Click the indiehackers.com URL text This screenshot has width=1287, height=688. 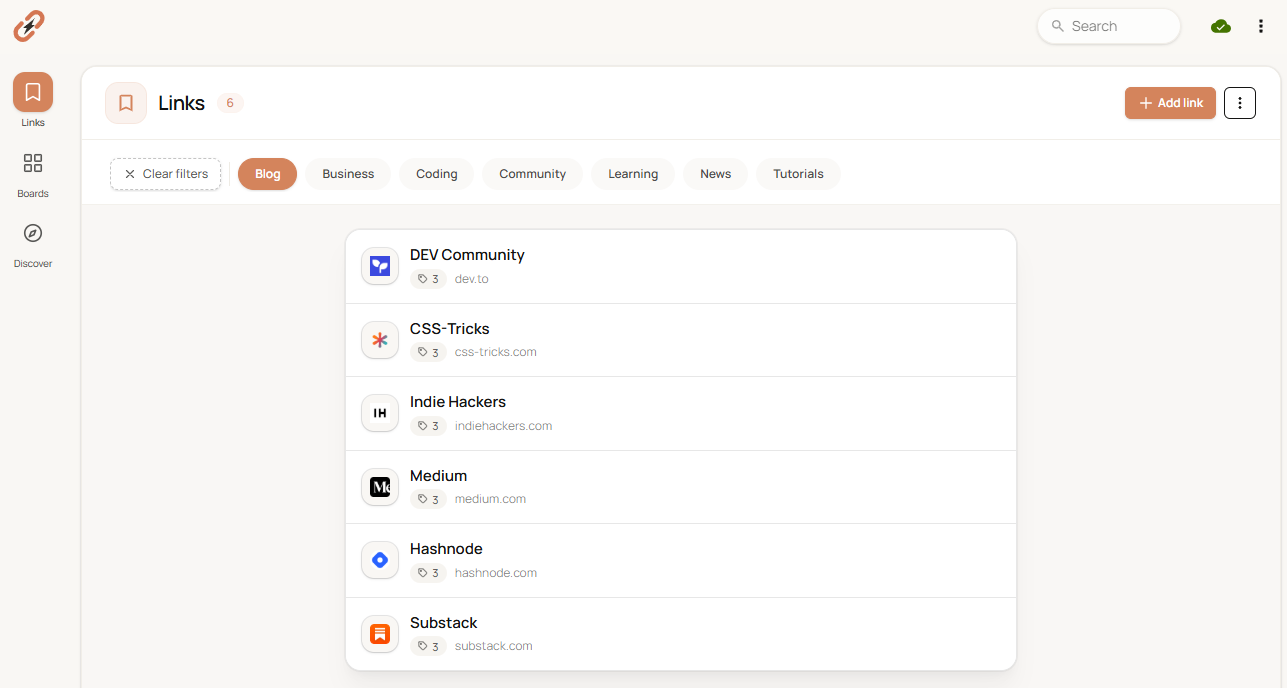[x=504, y=426]
